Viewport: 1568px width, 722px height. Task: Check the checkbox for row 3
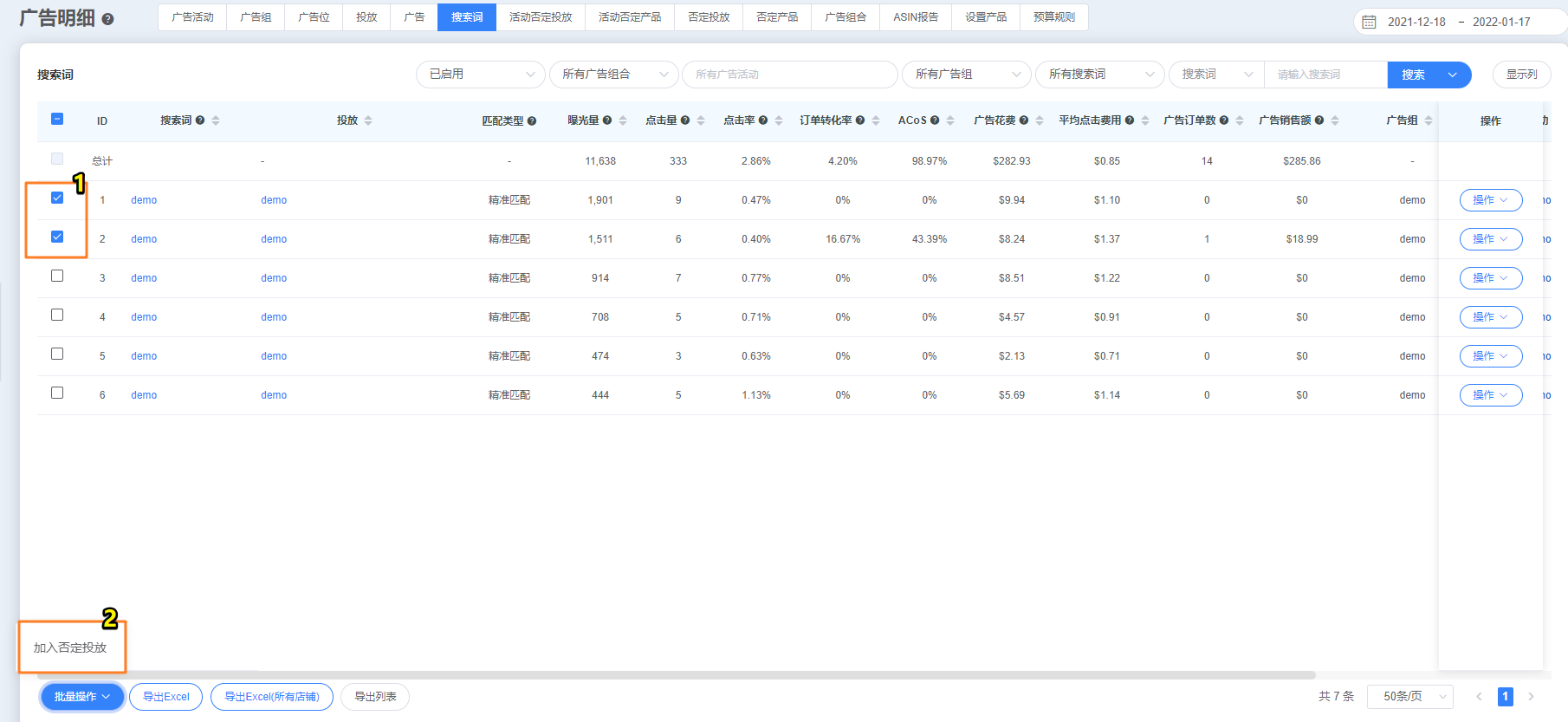(x=57, y=276)
